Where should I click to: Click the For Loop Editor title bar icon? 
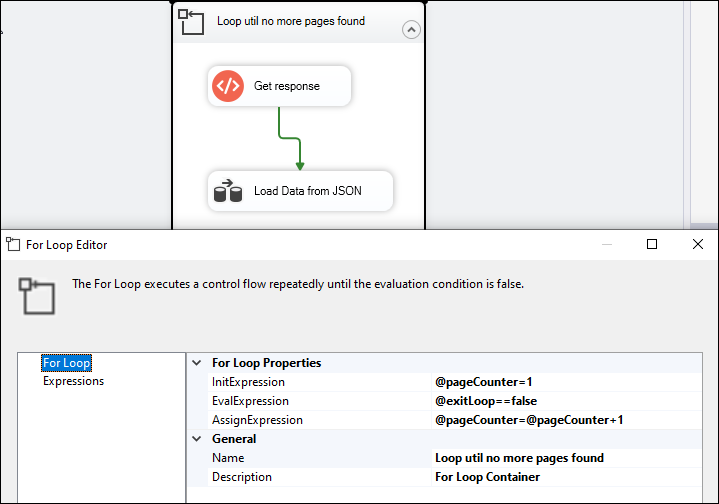coord(13,244)
